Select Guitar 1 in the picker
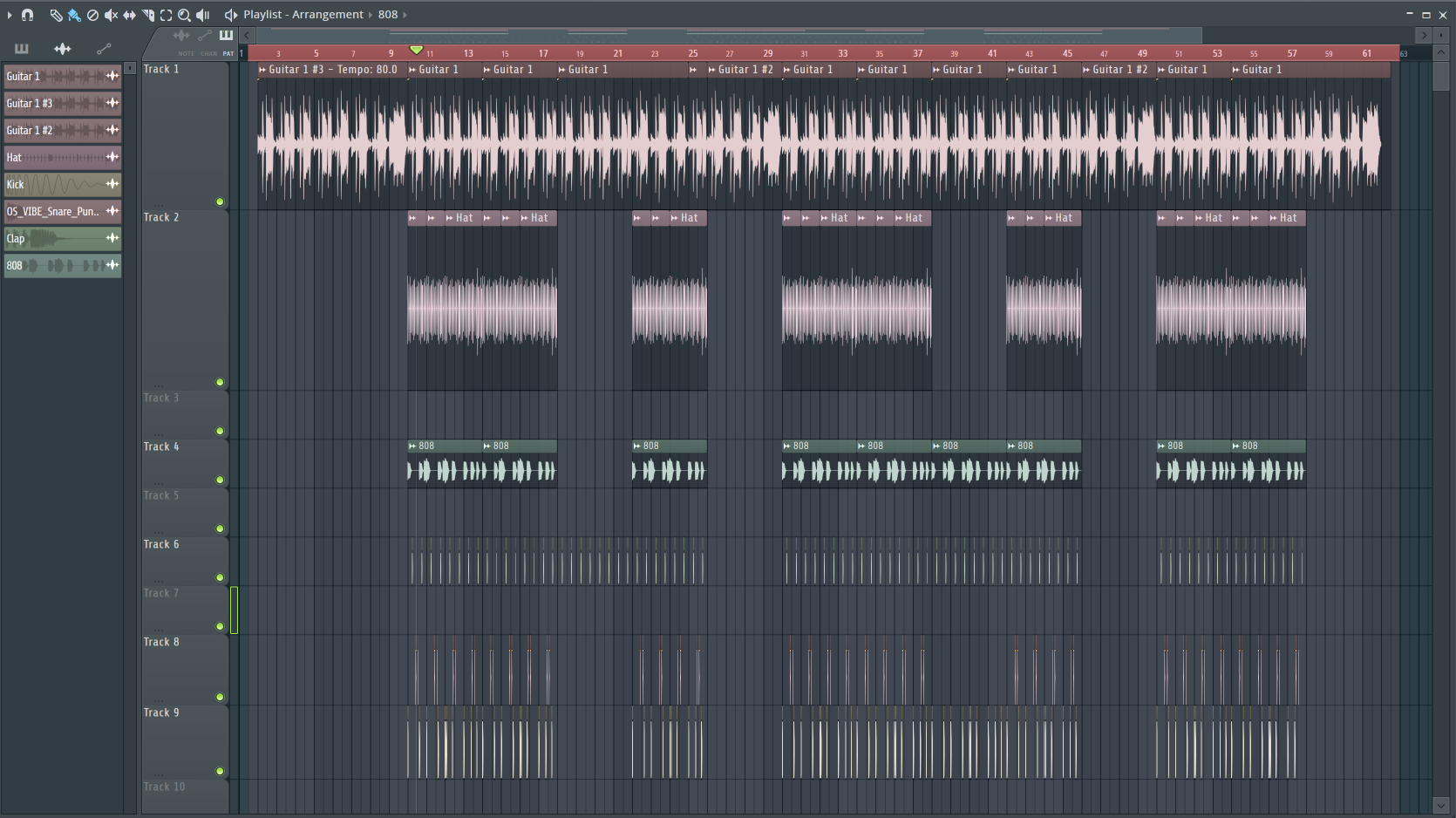 point(63,76)
